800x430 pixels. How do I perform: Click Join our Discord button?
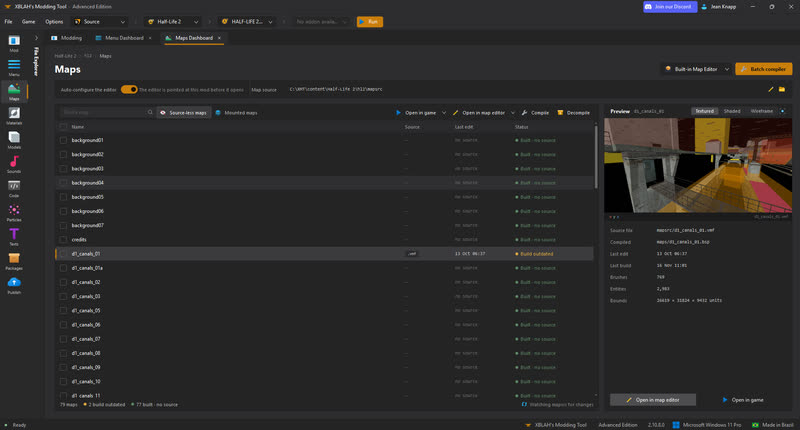click(x=670, y=7)
